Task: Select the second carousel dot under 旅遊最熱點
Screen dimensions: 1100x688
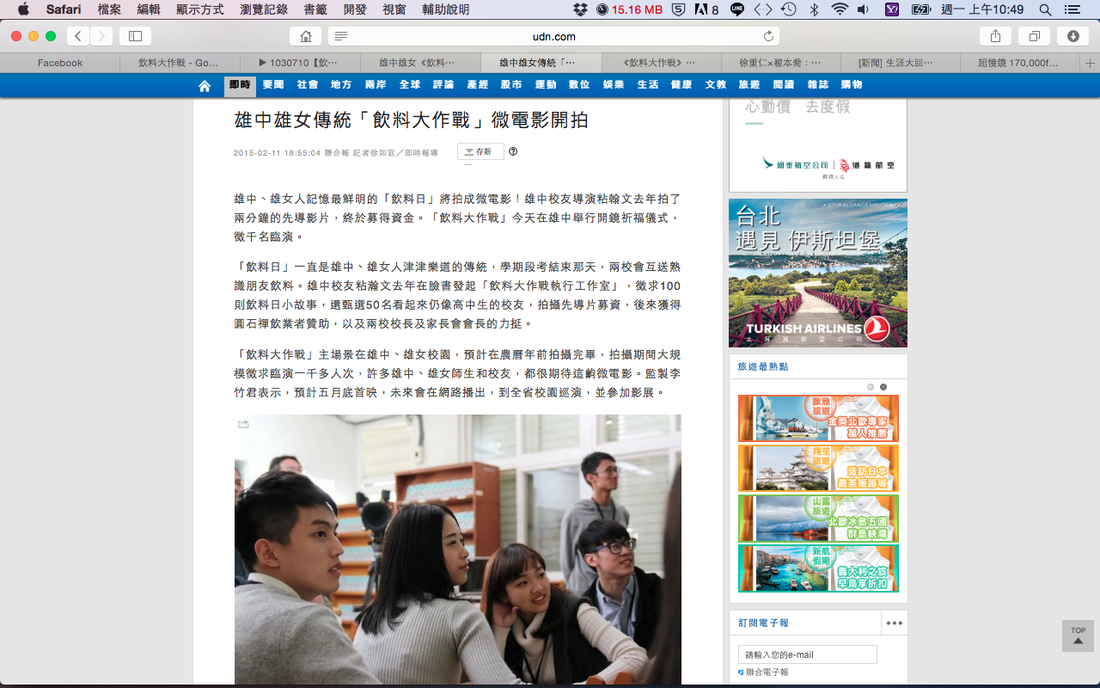Action: coord(883,387)
